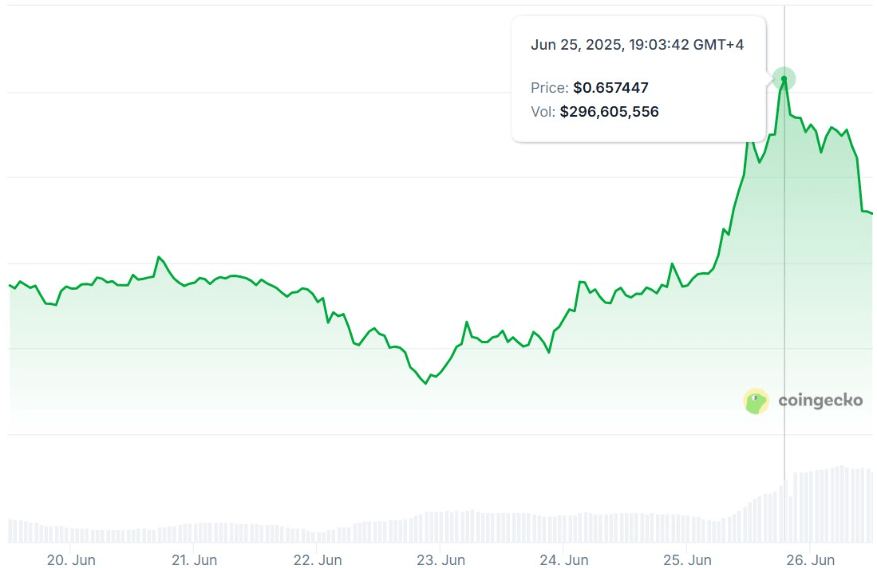Click the 26. Jun date label

point(810,559)
